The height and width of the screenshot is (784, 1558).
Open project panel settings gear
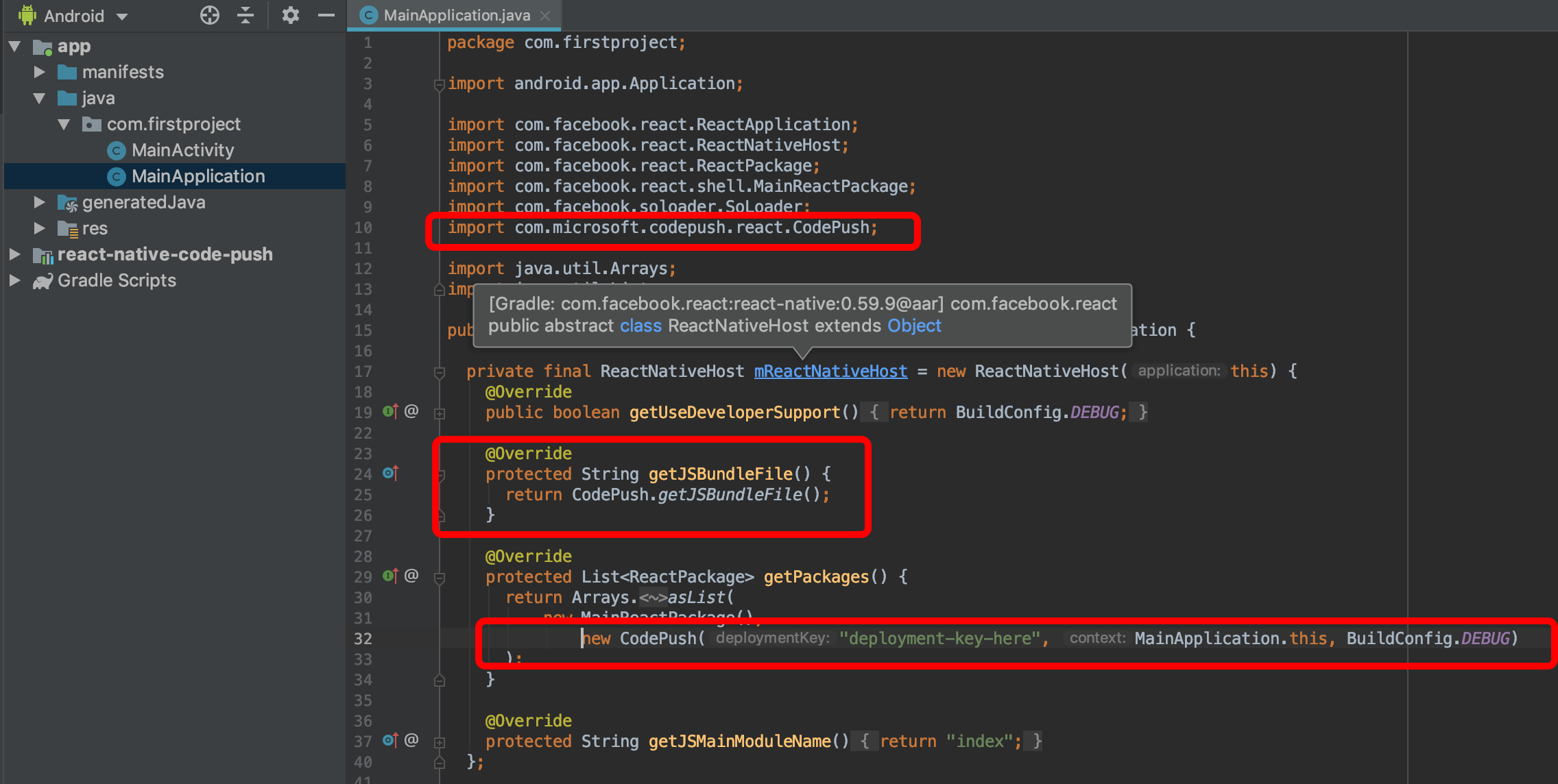291,15
